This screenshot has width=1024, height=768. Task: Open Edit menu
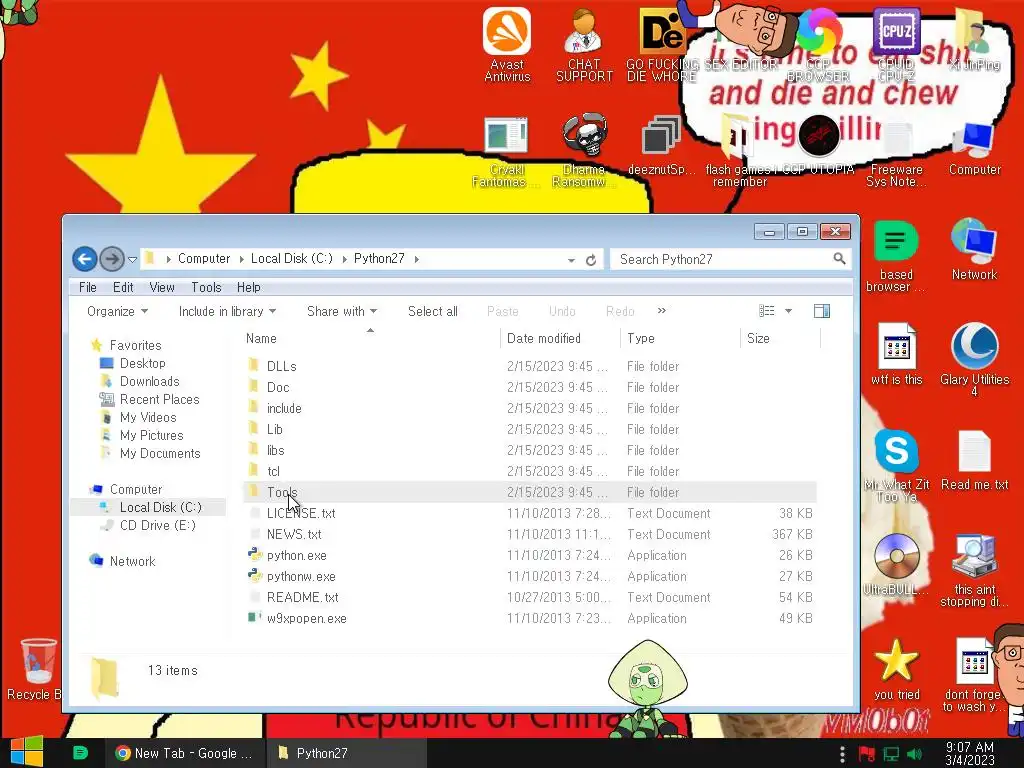click(123, 287)
